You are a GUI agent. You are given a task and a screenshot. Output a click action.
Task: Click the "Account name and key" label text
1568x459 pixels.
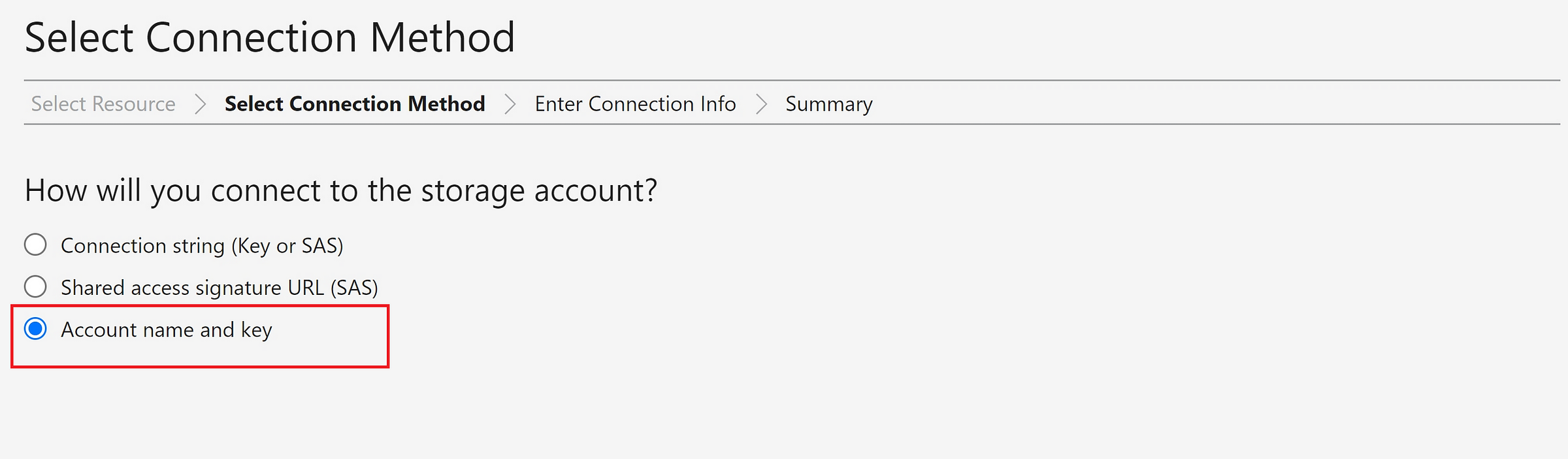coord(167,330)
